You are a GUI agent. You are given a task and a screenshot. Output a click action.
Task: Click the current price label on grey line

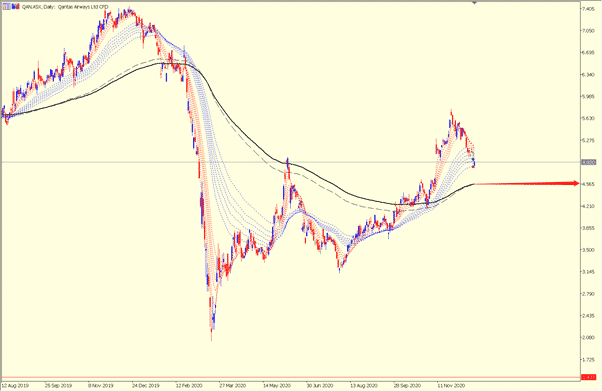(x=589, y=162)
